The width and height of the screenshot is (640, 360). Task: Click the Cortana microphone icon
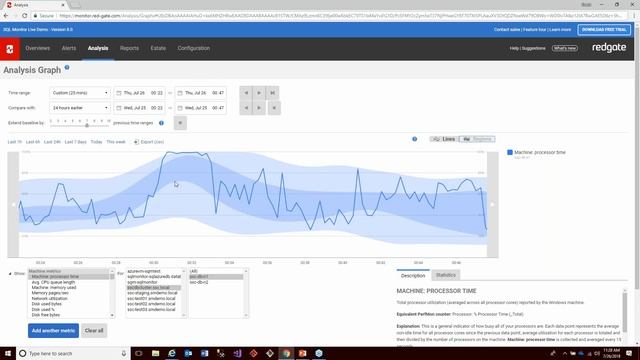pyautogui.click(x=124, y=353)
